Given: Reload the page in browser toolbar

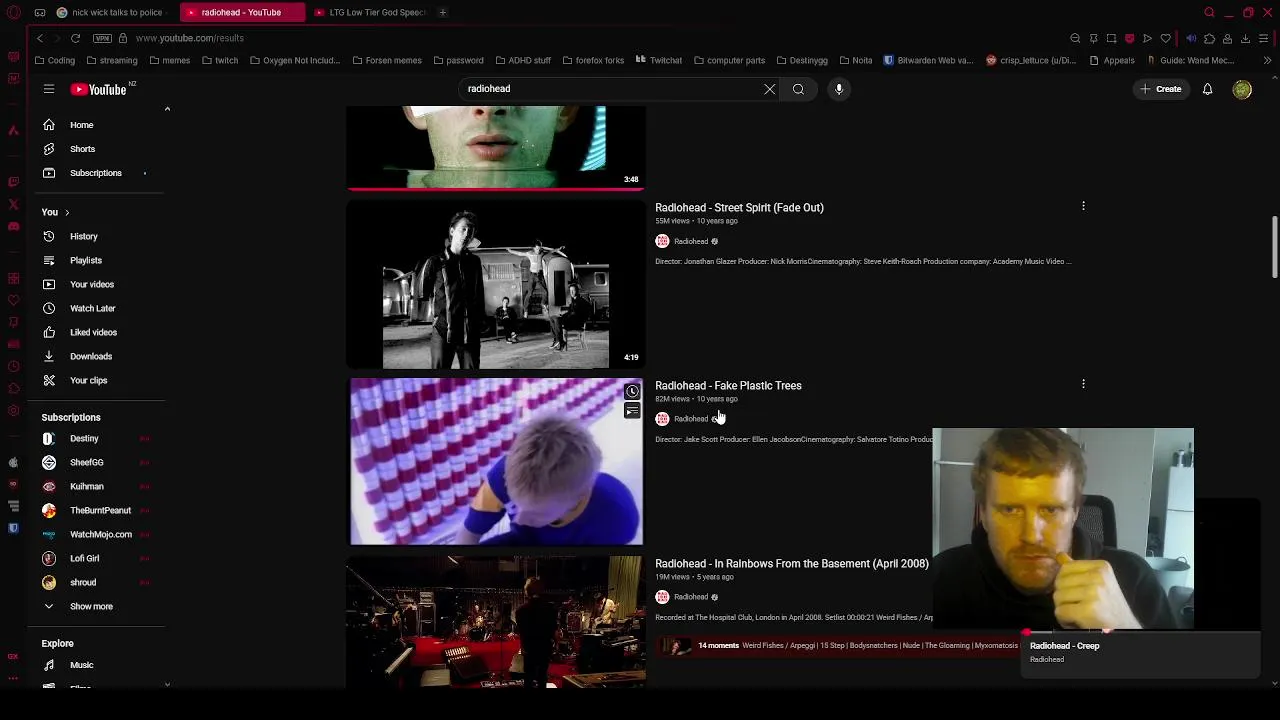Looking at the screenshot, I should pyautogui.click(x=75, y=38).
